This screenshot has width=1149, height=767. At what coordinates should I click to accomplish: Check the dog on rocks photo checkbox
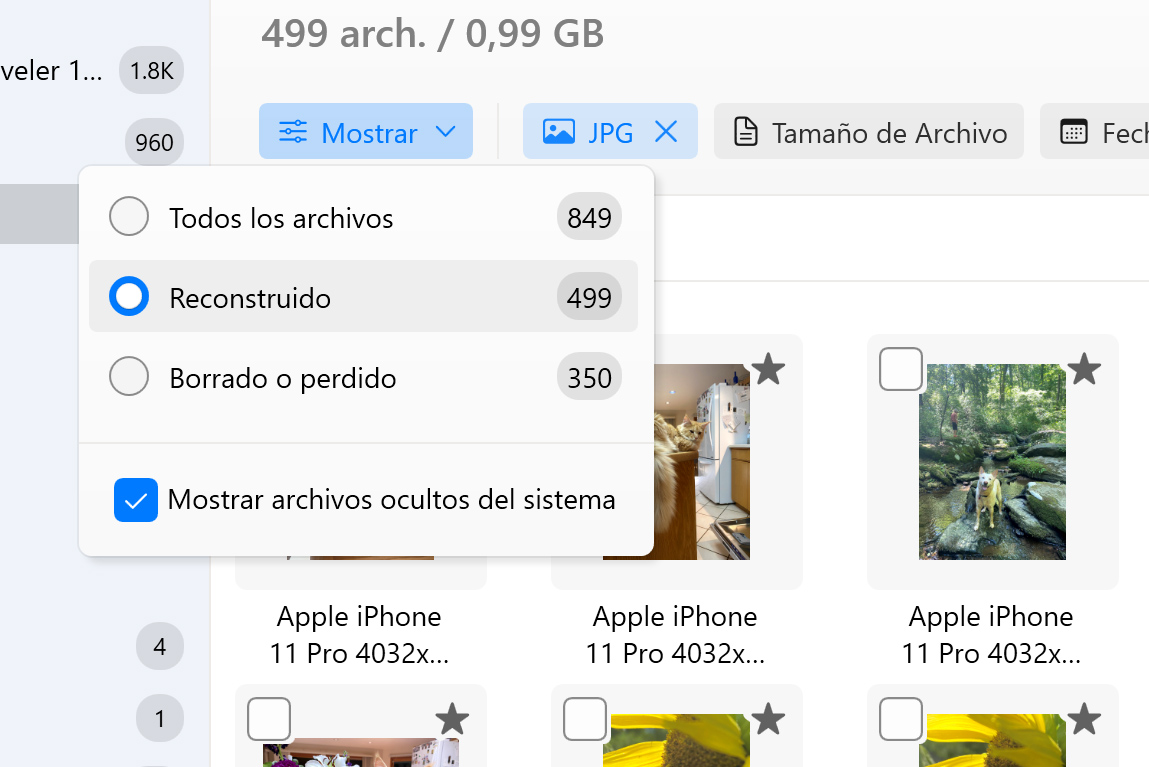901,369
